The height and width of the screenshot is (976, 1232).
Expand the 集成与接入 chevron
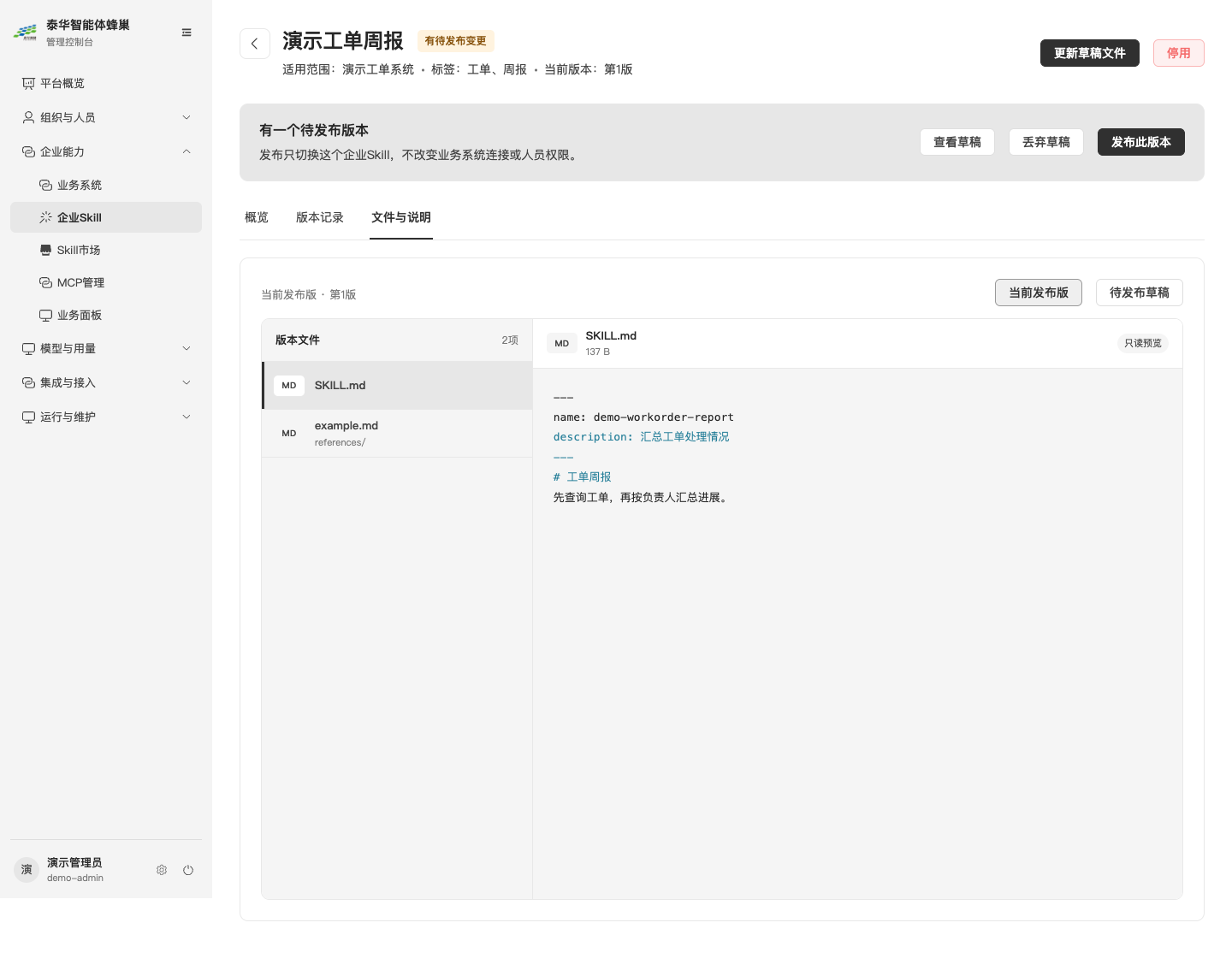coord(187,382)
